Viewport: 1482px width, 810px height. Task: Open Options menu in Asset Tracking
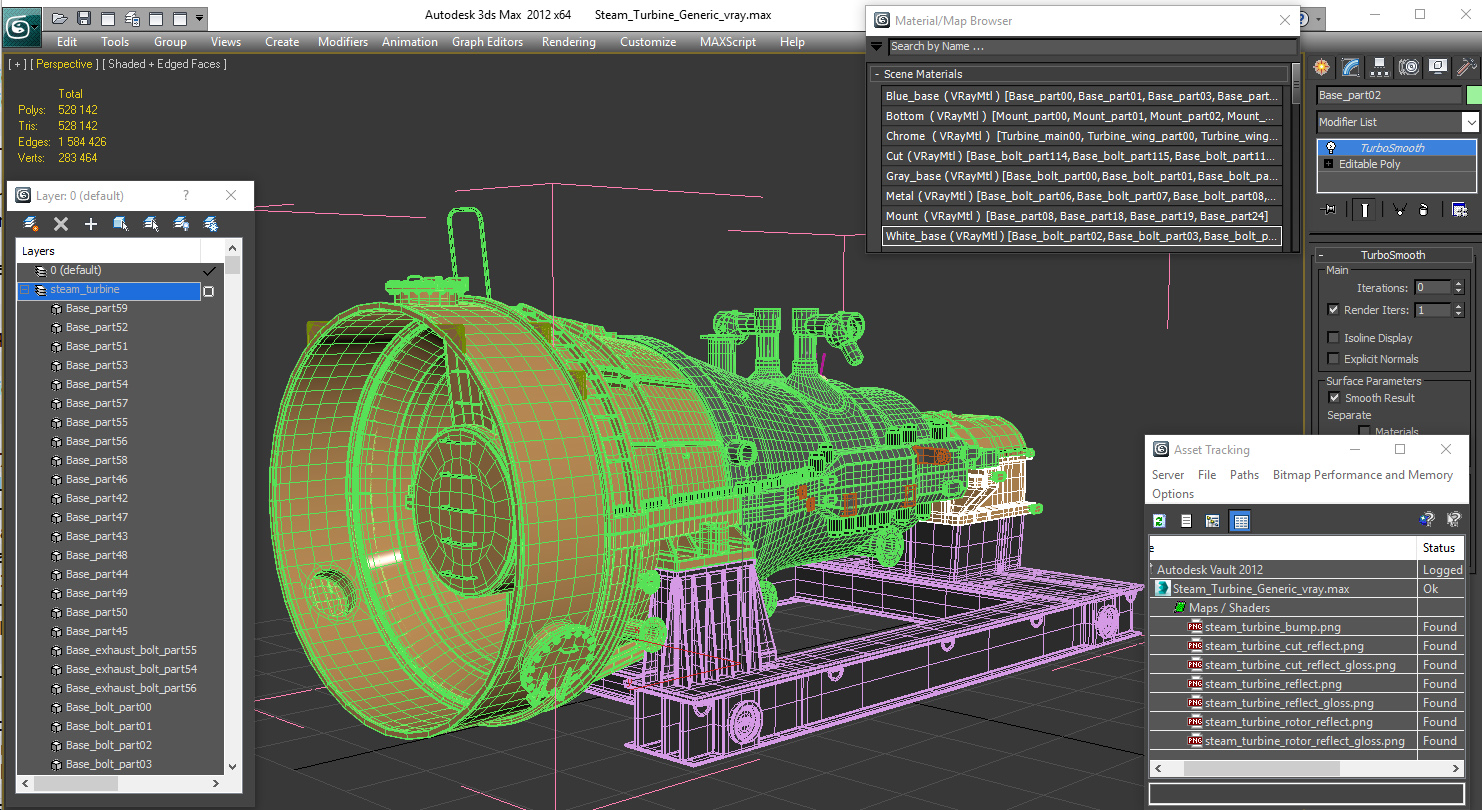(1173, 494)
